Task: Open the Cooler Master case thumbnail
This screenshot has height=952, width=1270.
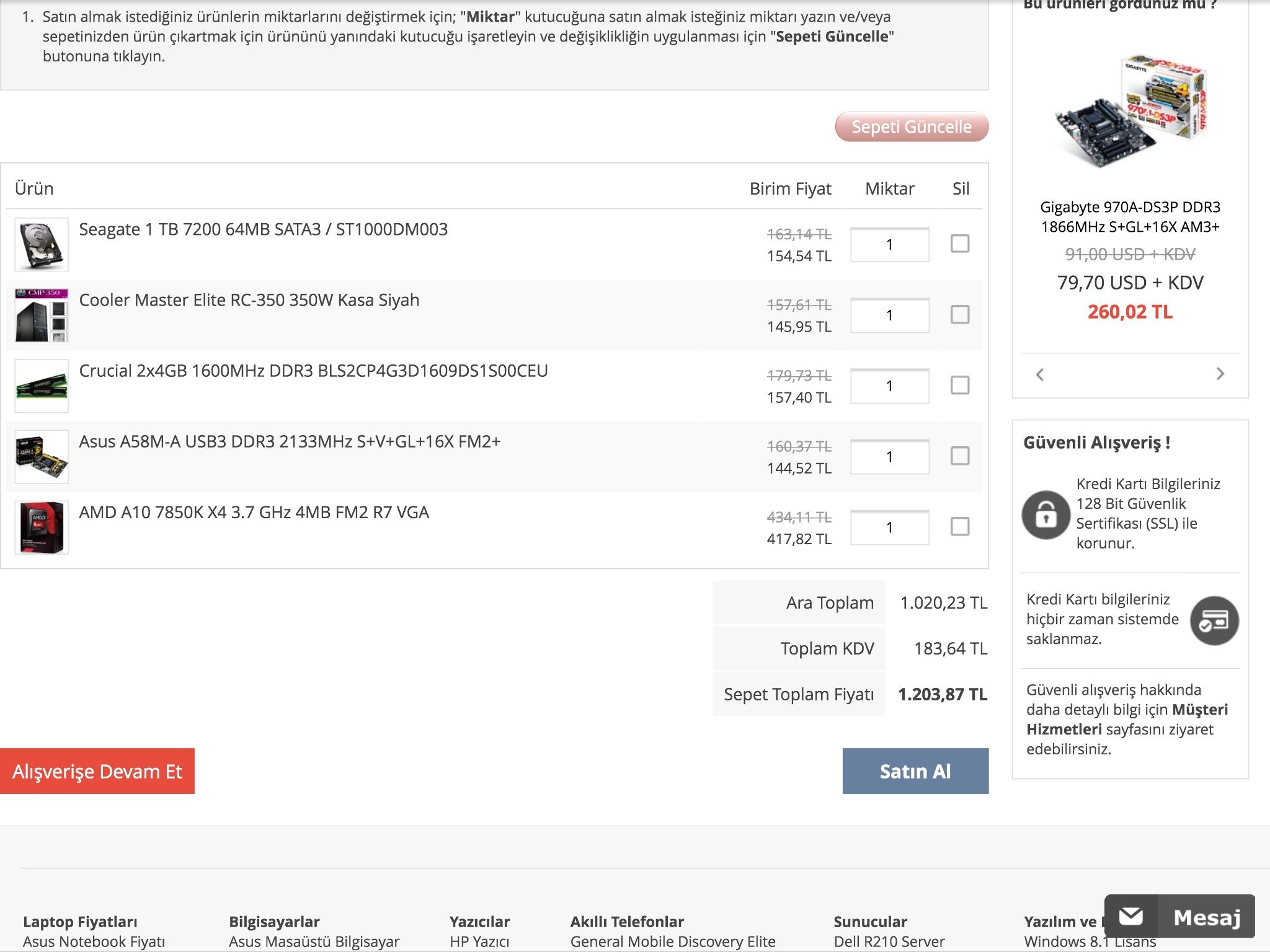Action: point(41,315)
